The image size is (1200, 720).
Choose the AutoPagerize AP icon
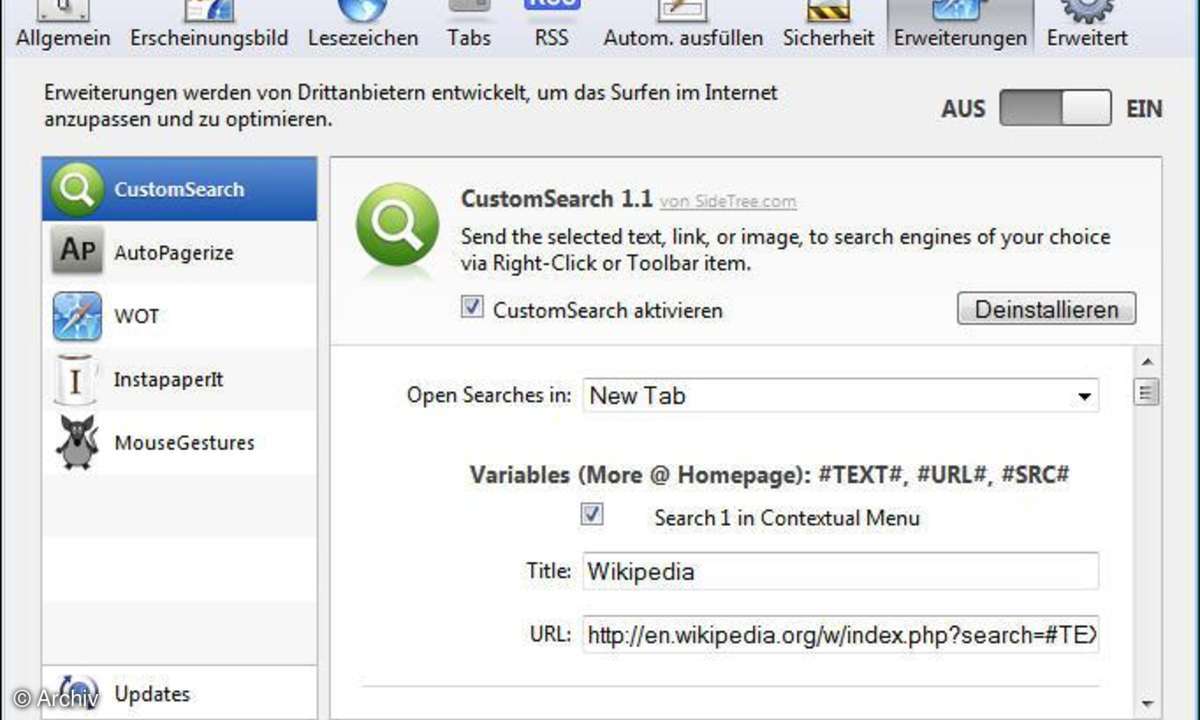click(77, 253)
